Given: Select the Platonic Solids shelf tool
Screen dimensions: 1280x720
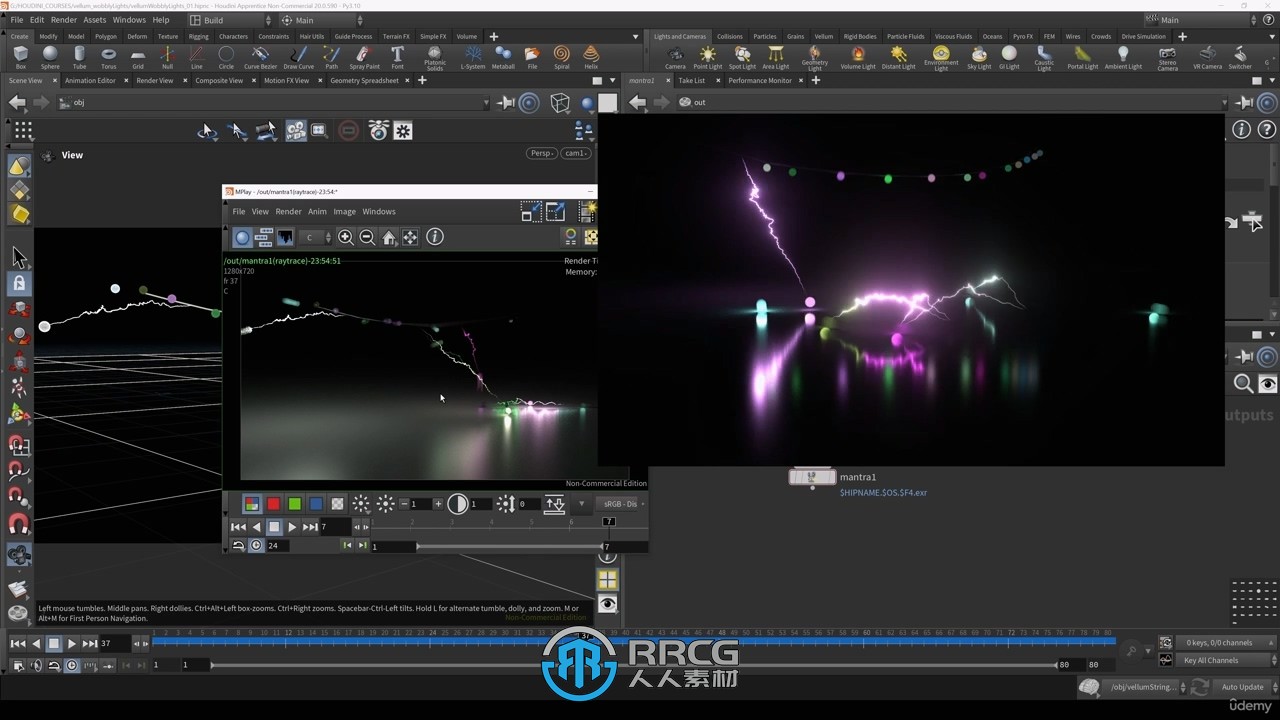Looking at the screenshot, I should tap(435, 58).
